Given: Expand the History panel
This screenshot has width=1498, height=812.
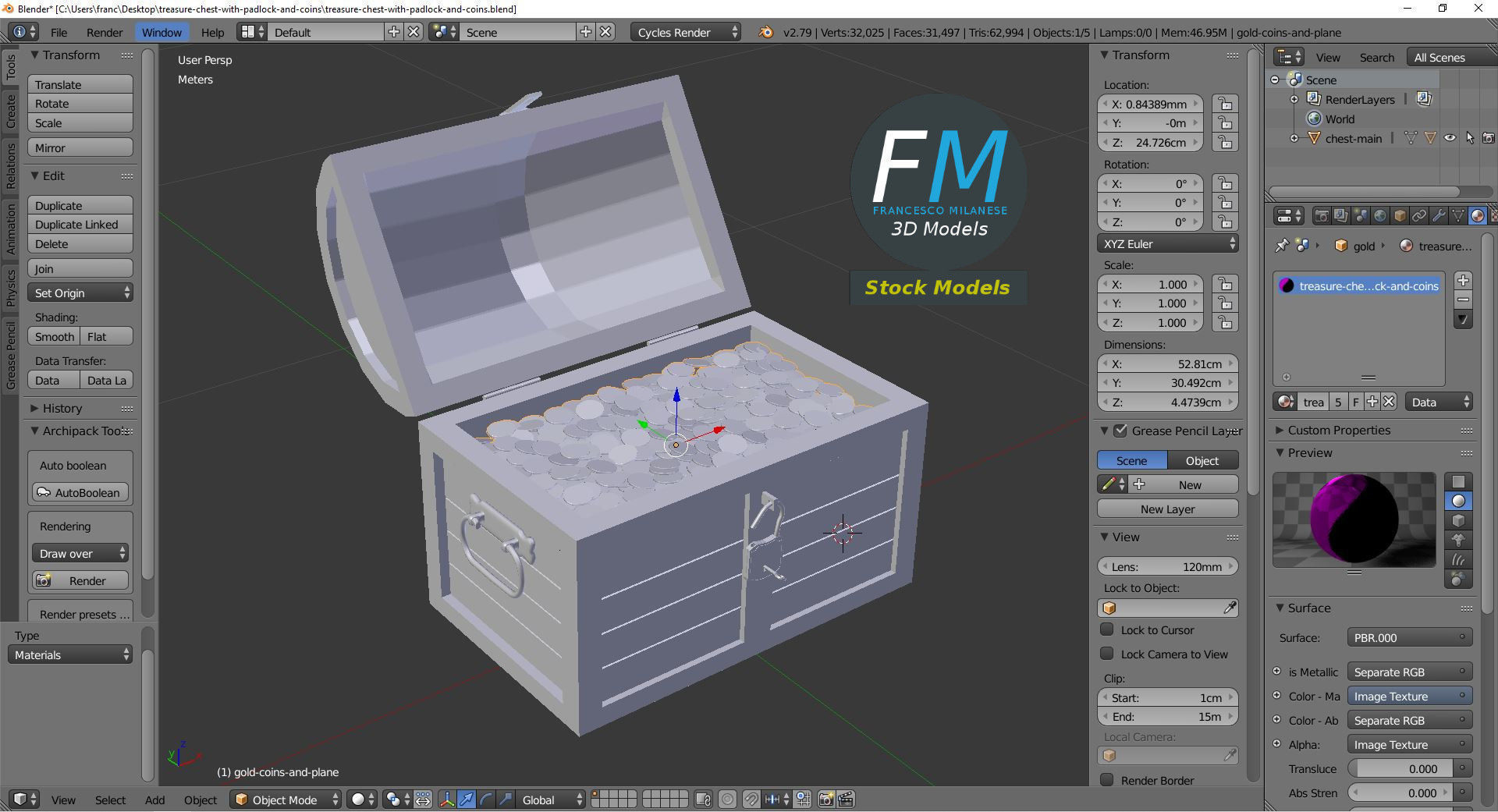Looking at the screenshot, I should (x=34, y=408).
